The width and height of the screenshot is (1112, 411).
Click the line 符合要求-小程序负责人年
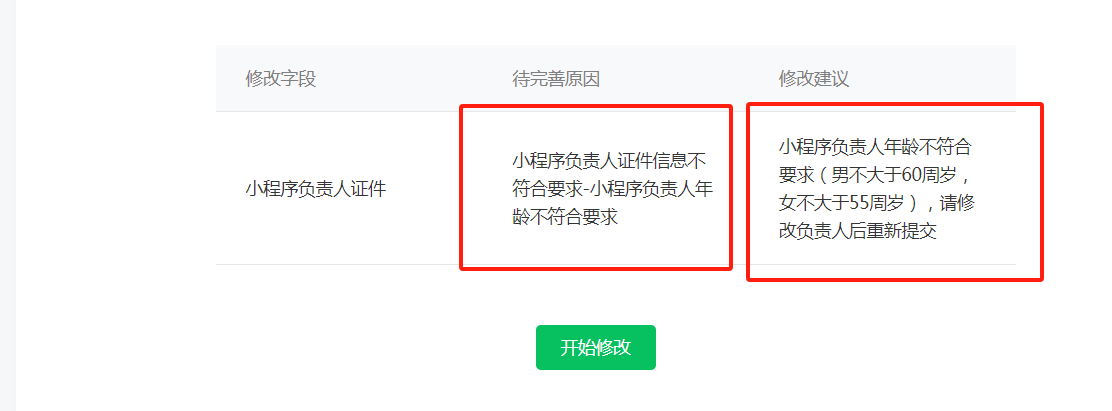click(613, 189)
